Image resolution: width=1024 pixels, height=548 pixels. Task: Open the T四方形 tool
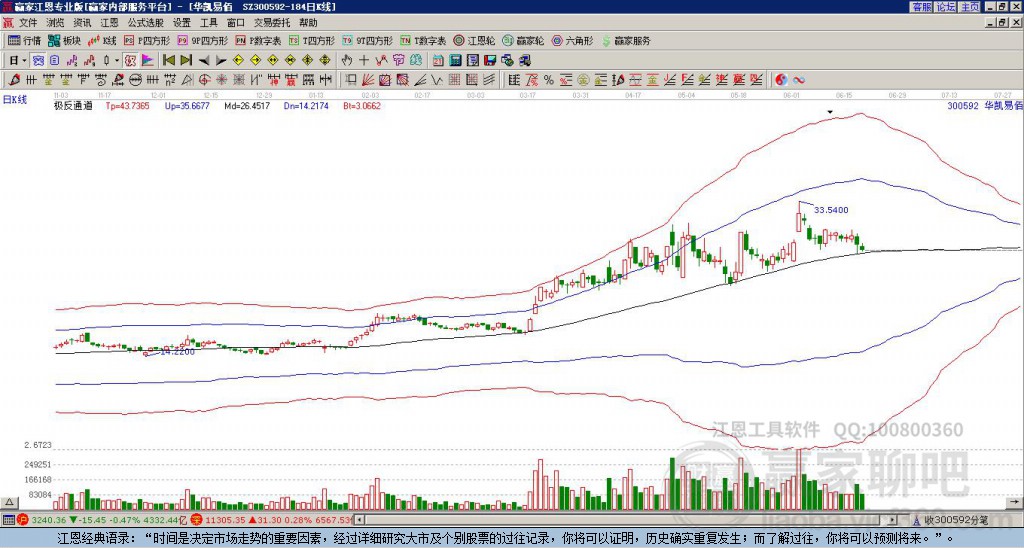point(312,40)
